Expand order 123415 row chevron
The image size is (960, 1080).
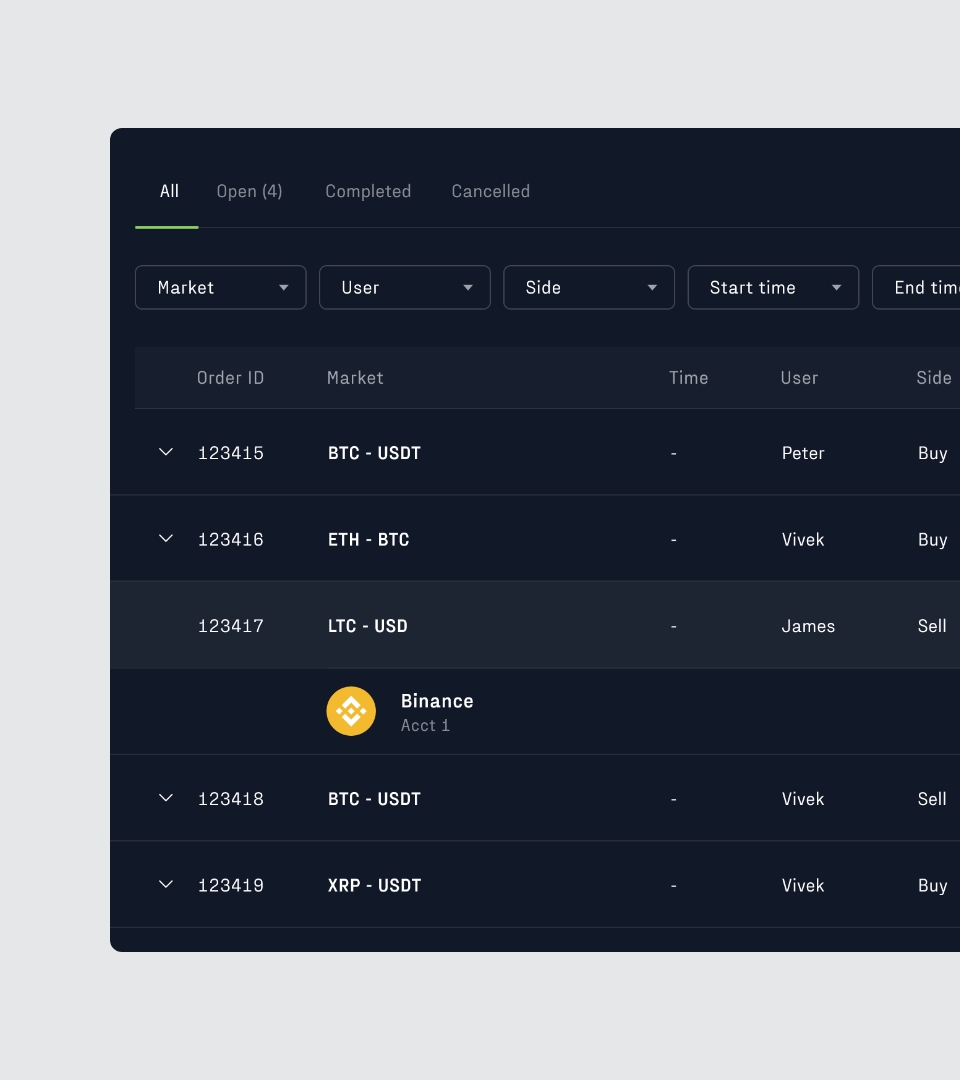pyautogui.click(x=166, y=453)
